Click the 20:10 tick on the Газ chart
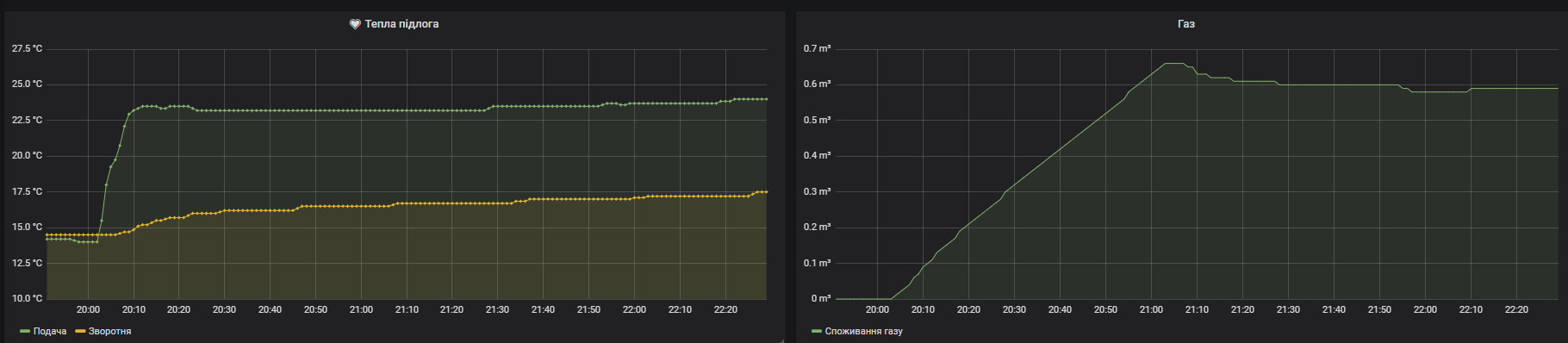The image size is (1568, 343). coord(923,309)
